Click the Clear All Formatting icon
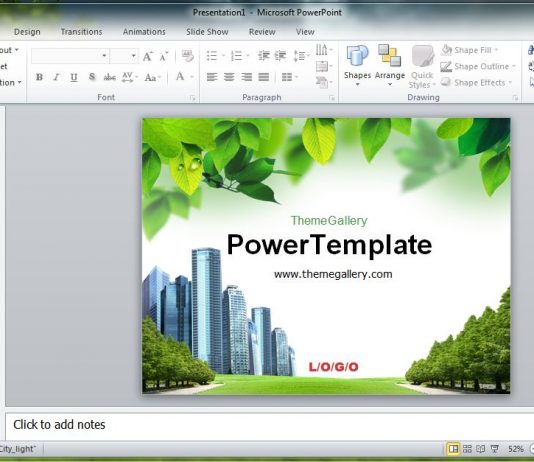 [188, 56]
